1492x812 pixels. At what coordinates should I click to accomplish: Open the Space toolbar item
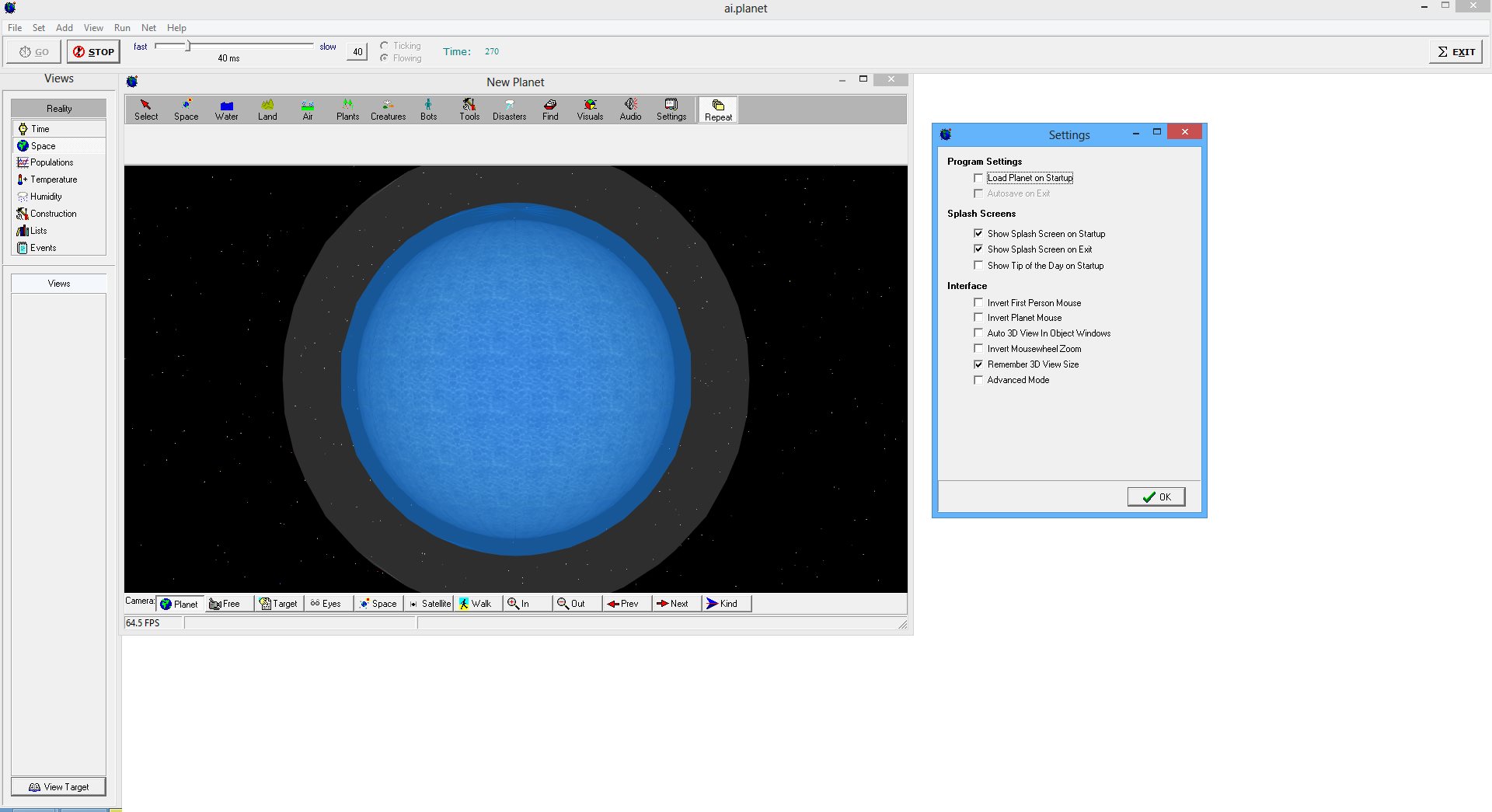[186, 110]
